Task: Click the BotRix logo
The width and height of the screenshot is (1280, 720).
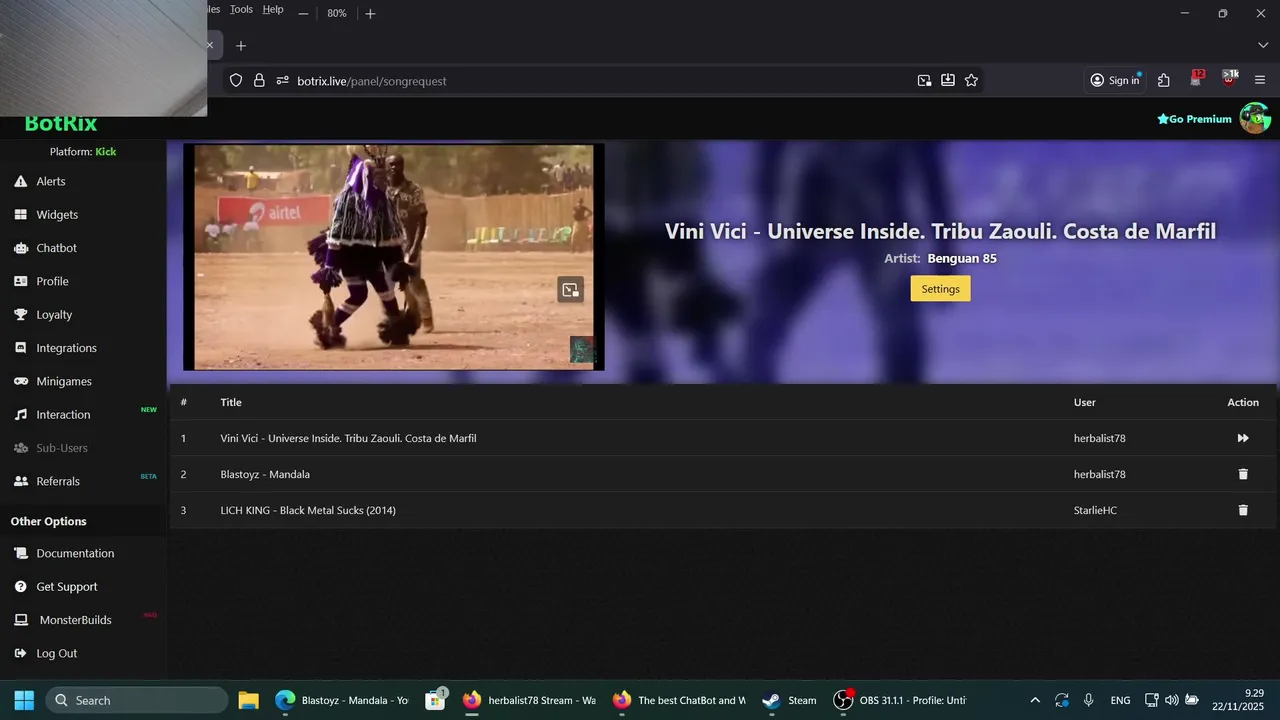Action: [61, 125]
